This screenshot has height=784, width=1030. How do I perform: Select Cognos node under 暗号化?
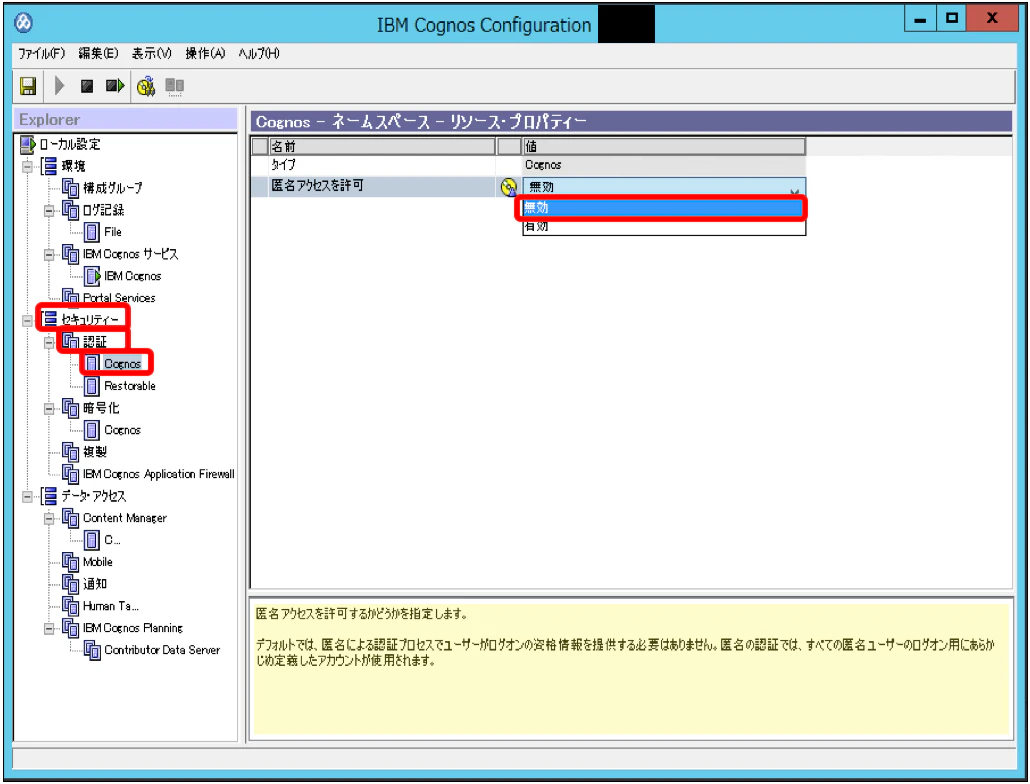pyautogui.click(x=122, y=430)
